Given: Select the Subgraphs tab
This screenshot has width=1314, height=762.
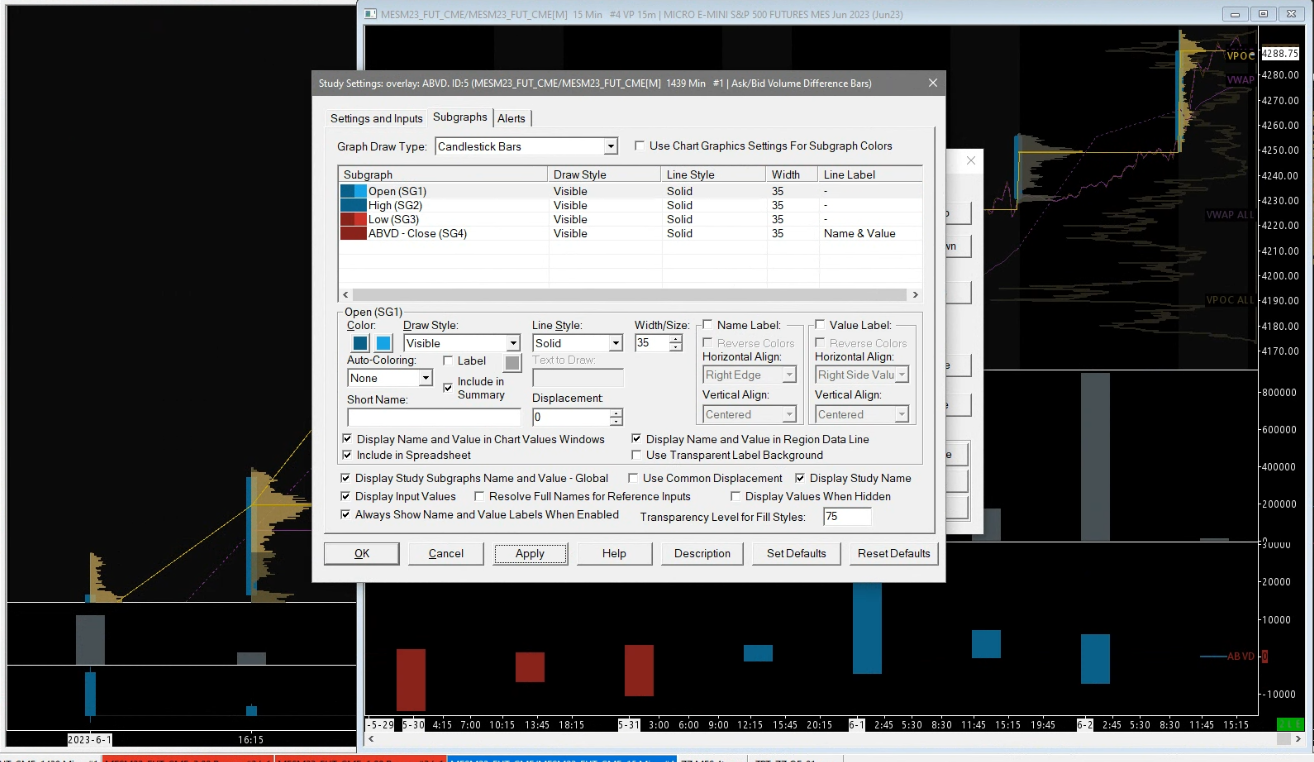Looking at the screenshot, I should point(460,117).
